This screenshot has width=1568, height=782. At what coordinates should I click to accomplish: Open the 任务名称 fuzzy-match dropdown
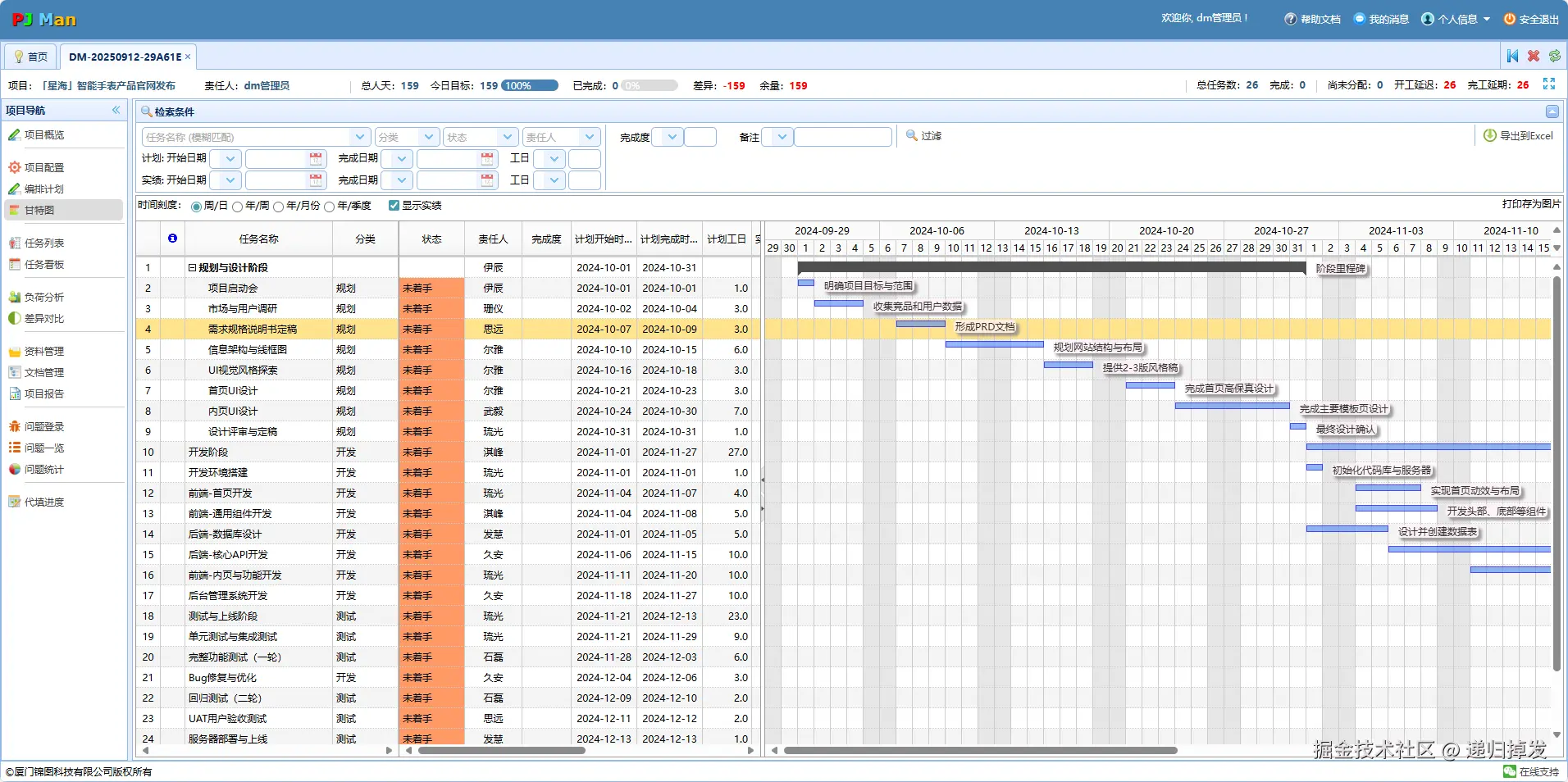[x=360, y=137]
